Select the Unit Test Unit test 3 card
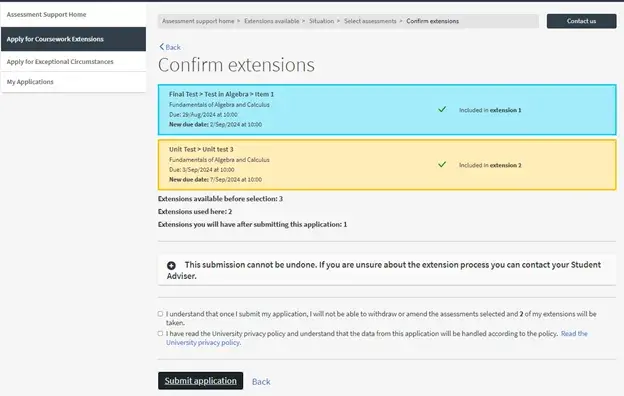Screen dimensions: 624x396 click(387, 164)
